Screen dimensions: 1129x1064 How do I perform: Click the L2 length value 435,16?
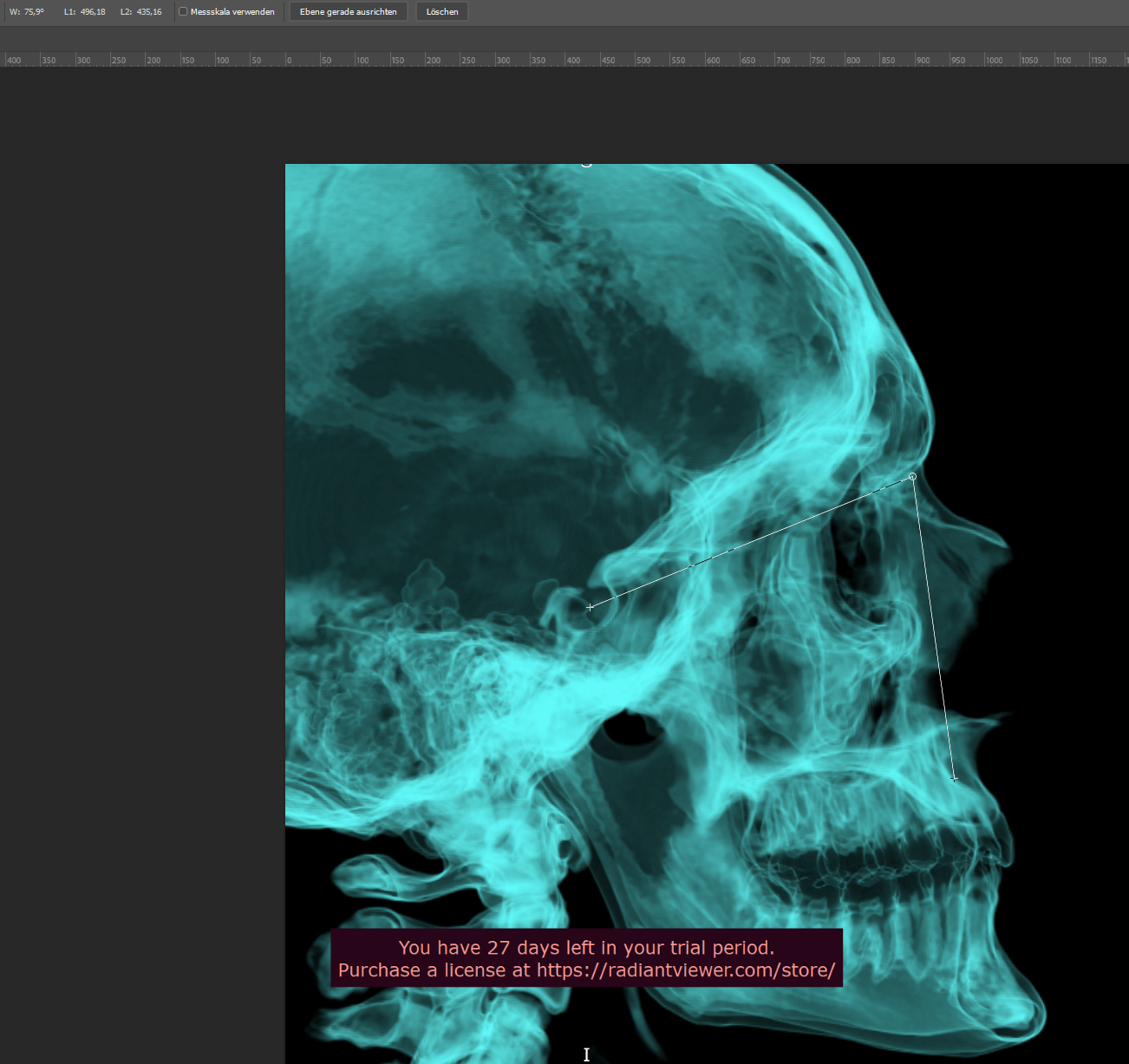click(x=148, y=12)
